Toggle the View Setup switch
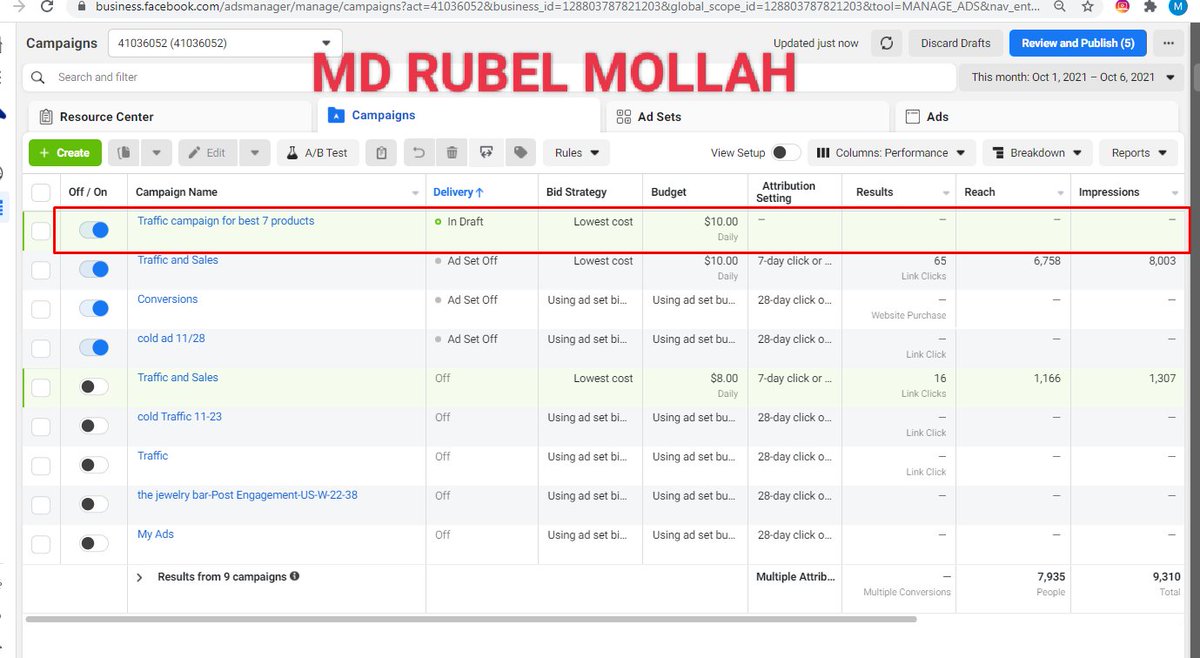Viewport: 1200px width, 658px height. tap(786, 153)
